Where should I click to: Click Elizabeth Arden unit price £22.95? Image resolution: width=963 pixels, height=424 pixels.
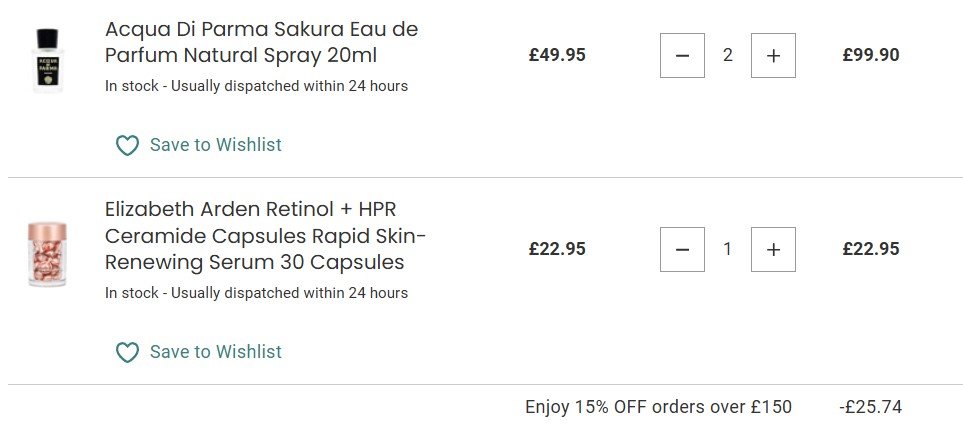coord(557,249)
